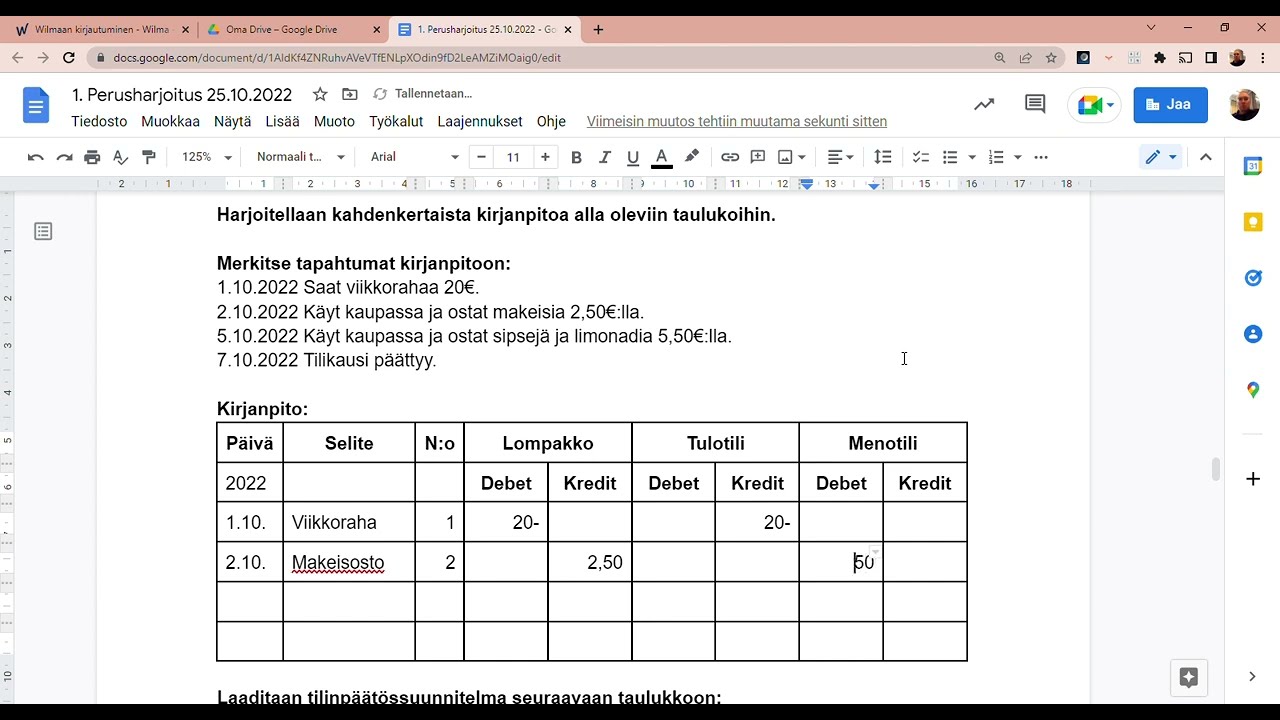Toggle bold formatting
The image size is (1280, 720).
[576, 157]
